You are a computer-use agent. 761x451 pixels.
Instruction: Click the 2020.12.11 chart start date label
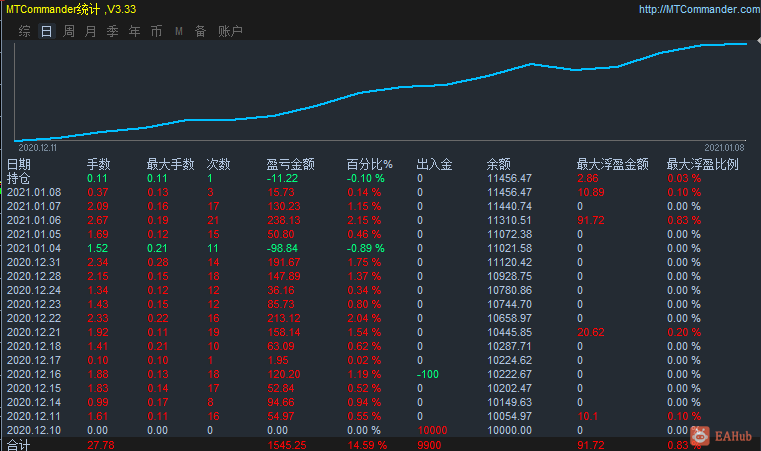38,148
